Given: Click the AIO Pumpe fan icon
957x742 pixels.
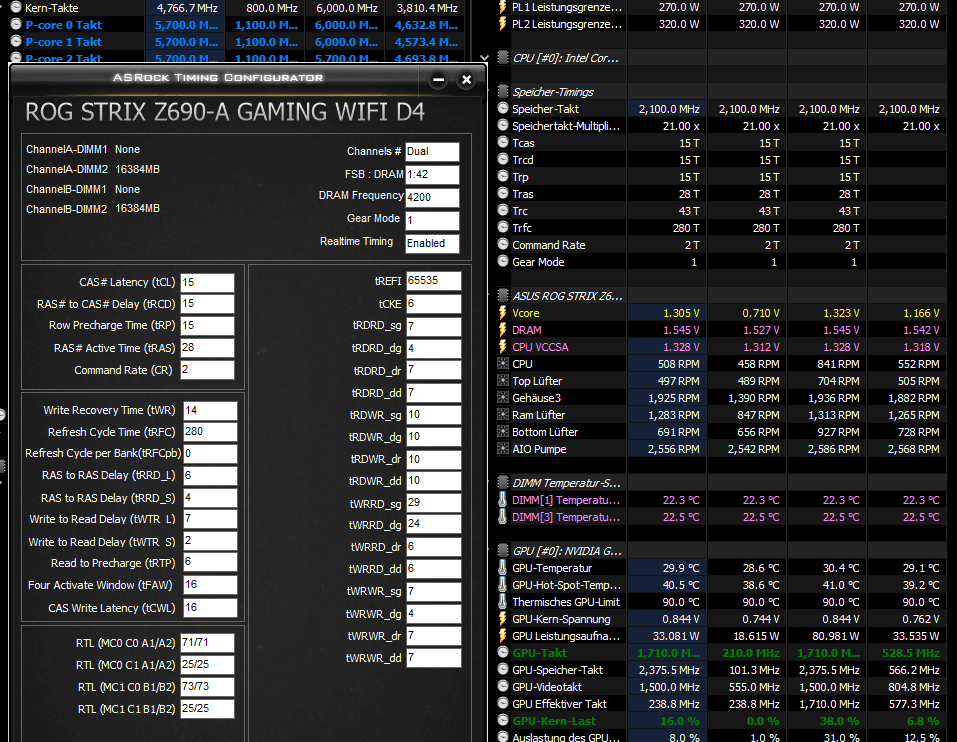Looking at the screenshot, I should pyautogui.click(x=503, y=448).
